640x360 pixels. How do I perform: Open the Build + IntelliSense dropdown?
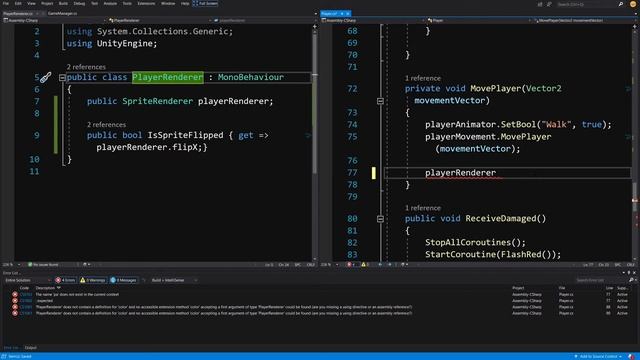pyautogui.click(x=174, y=280)
